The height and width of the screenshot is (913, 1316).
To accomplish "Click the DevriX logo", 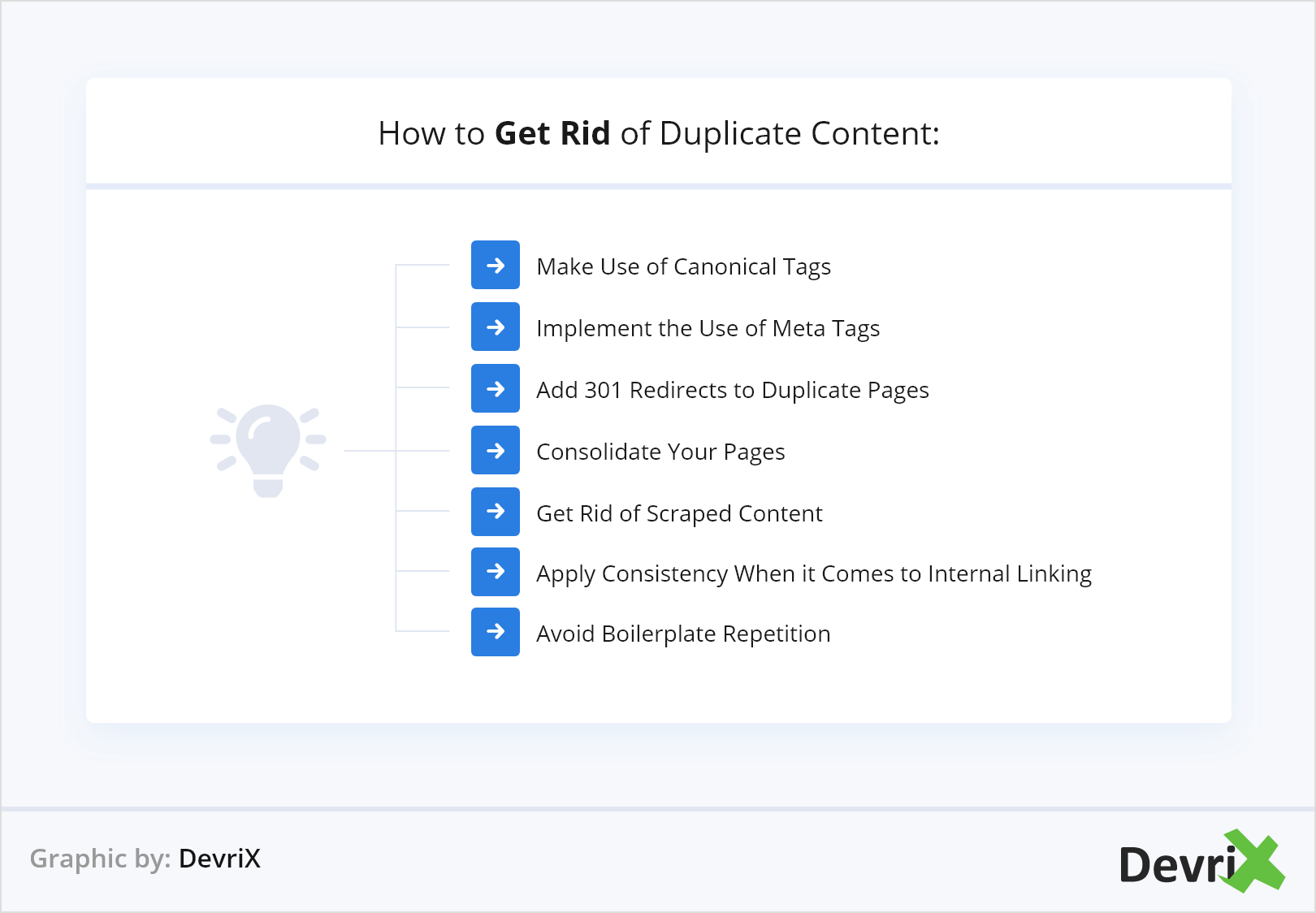I will tap(1202, 861).
